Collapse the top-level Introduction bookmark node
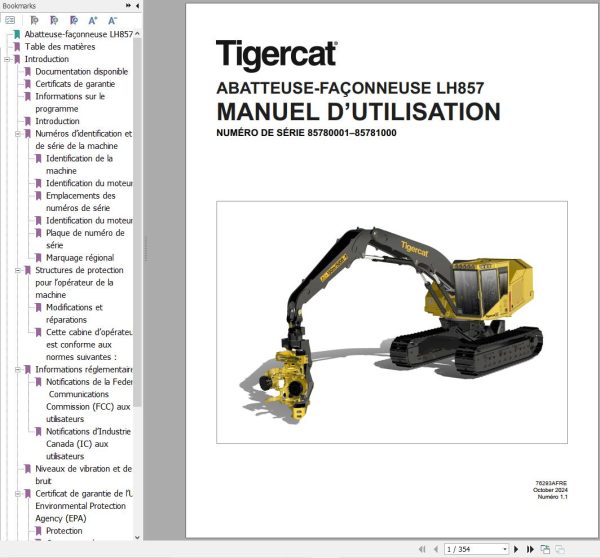600x558 pixels. (x=7, y=59)
